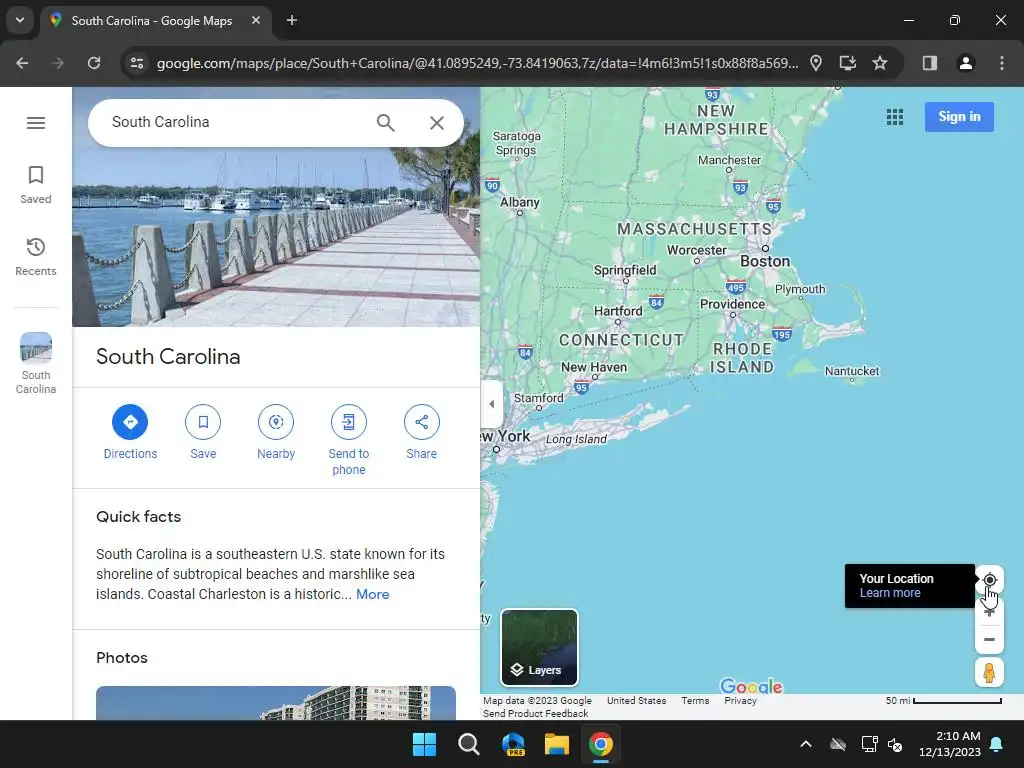Open the tab search dropdown

pyautogui.click(x=20, y=20)
